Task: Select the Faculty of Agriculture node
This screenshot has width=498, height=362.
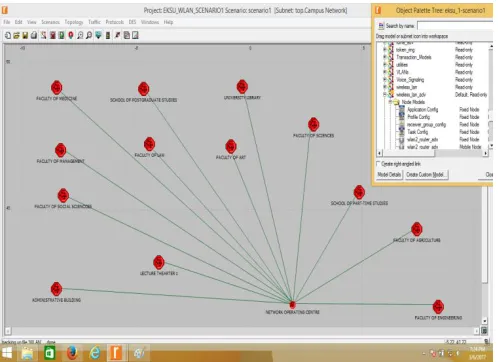Action: pyautogui.click(x=417, y=229)
